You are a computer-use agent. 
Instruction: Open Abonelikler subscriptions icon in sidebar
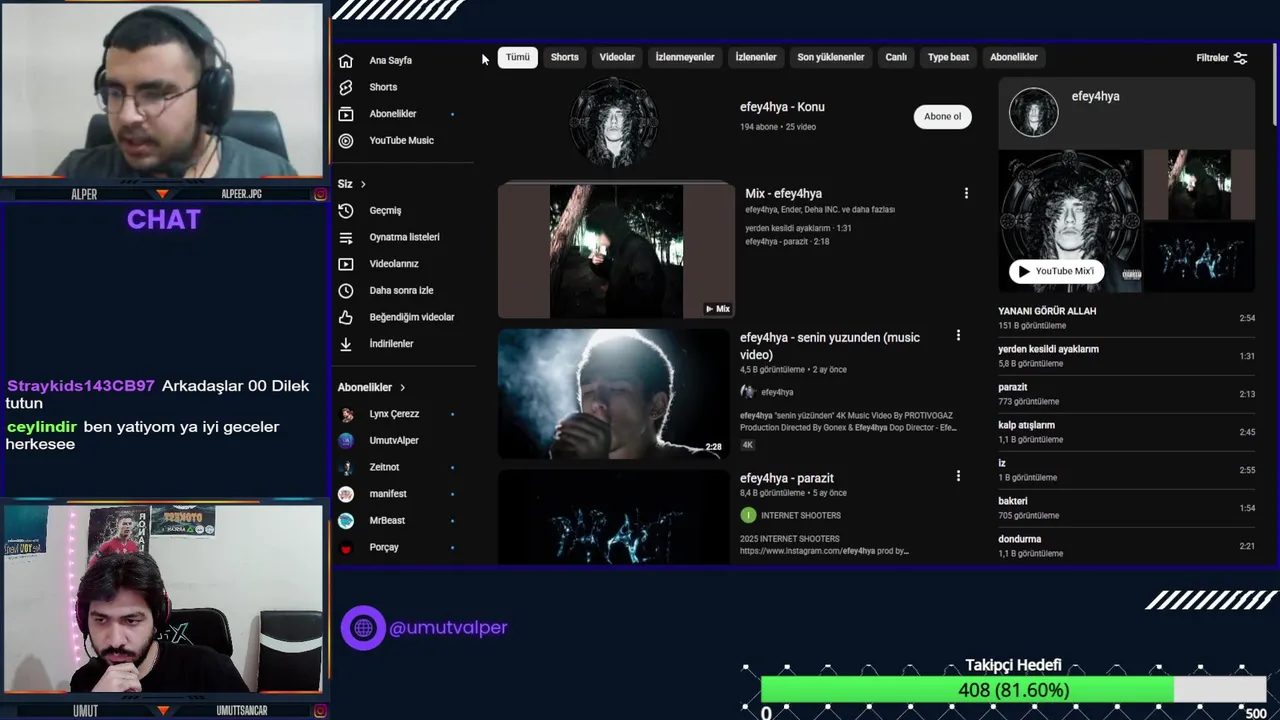click(345, 114)
